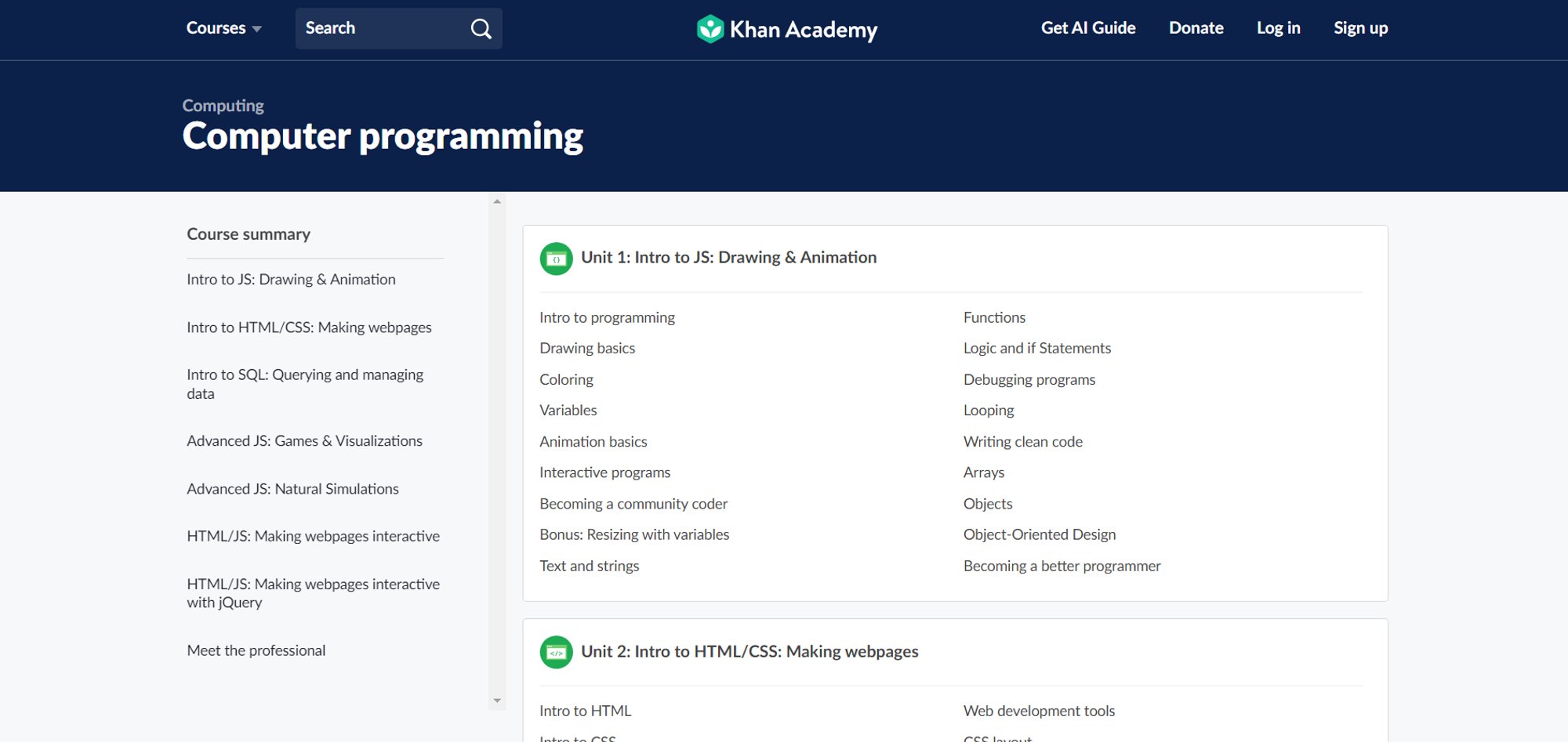Open Intro to HTML lesson
Viewport: 1568px width, 742px height.
585,711
